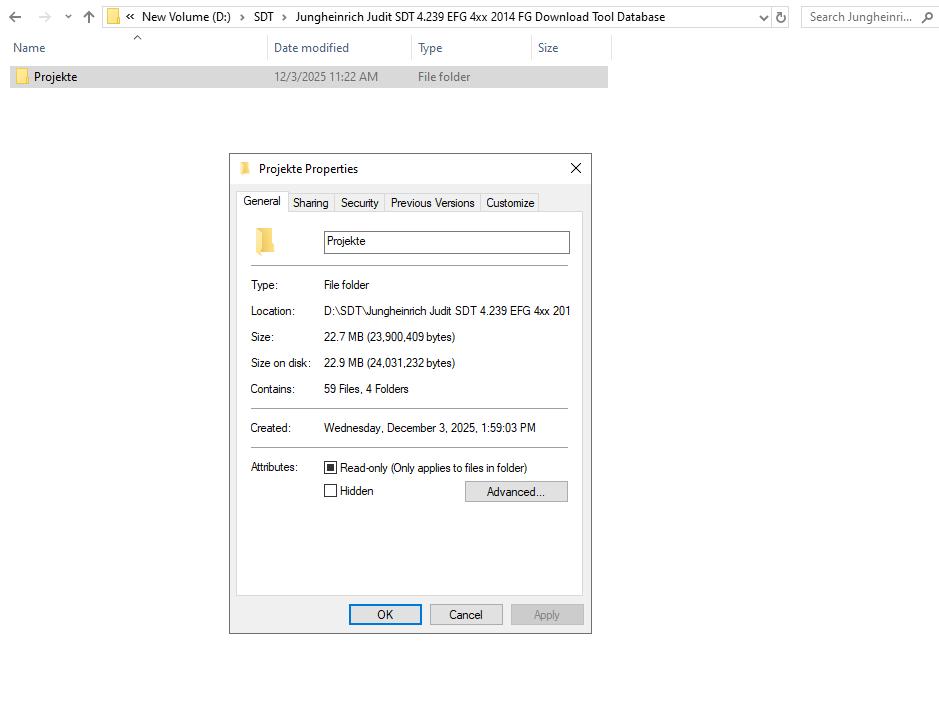Confirm with the OK button
The width and height of the screenshot is (939, 710).
(385, 615)
